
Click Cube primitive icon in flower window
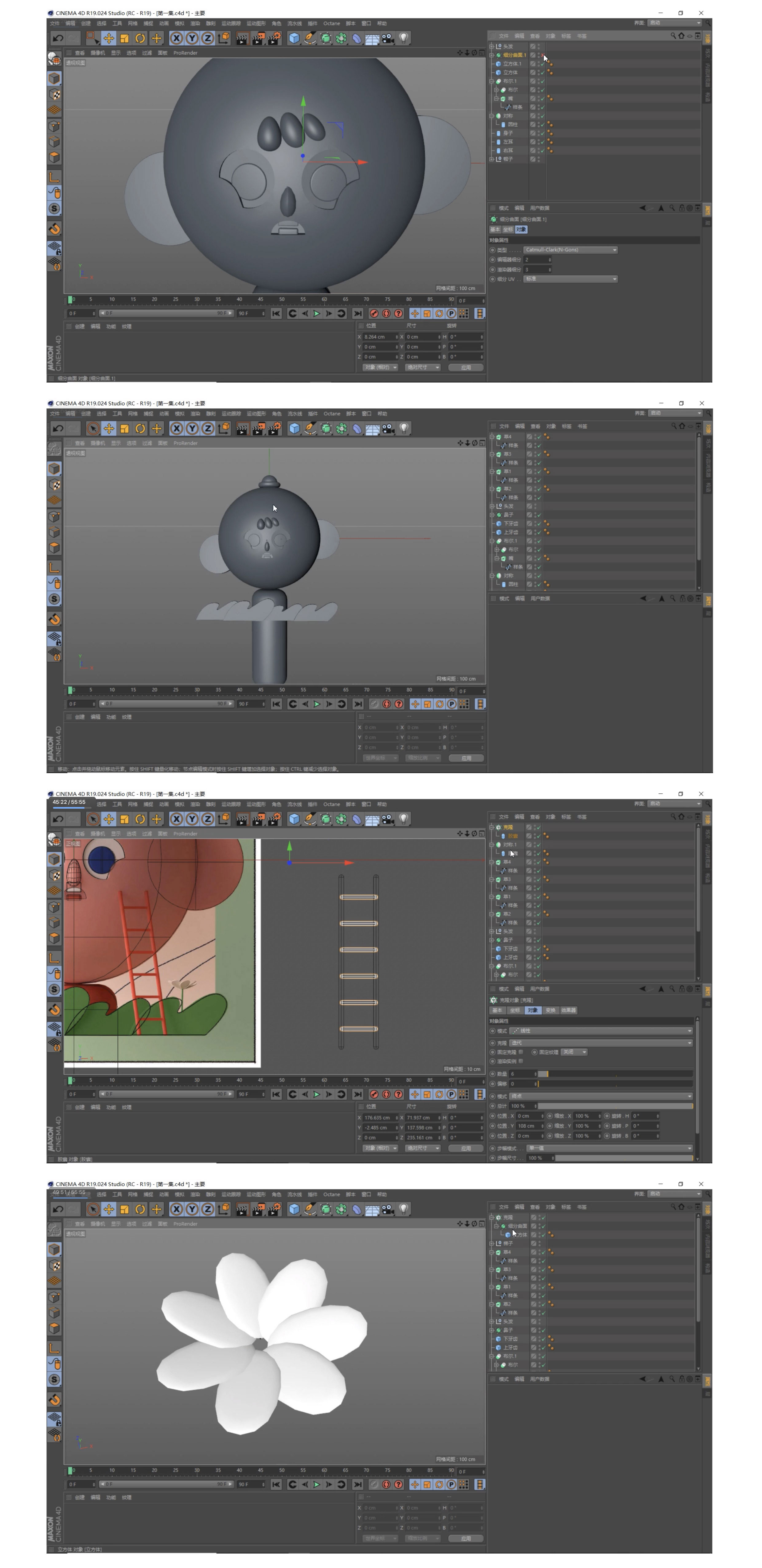(x=294, y=1209)
